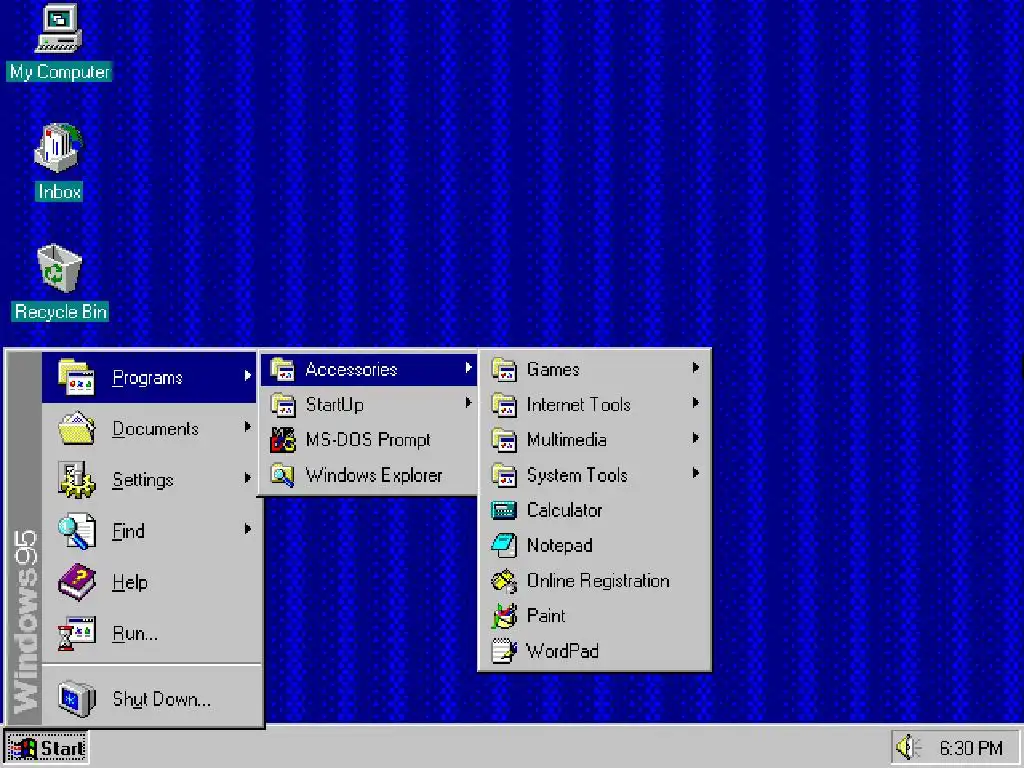1024x768 pixels.
Task: Click the Run icon in Start menu
Action: pyautogui.click(x=76, y=633)
